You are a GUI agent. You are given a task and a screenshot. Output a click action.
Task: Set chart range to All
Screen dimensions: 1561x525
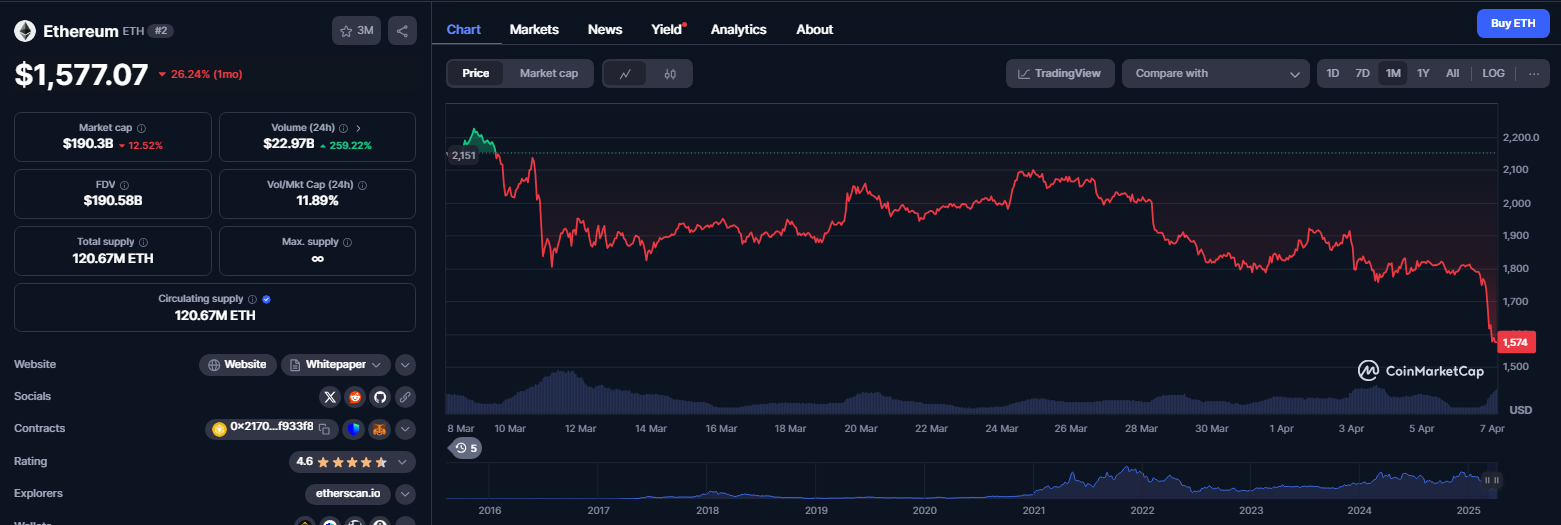tap(1453, 73)
